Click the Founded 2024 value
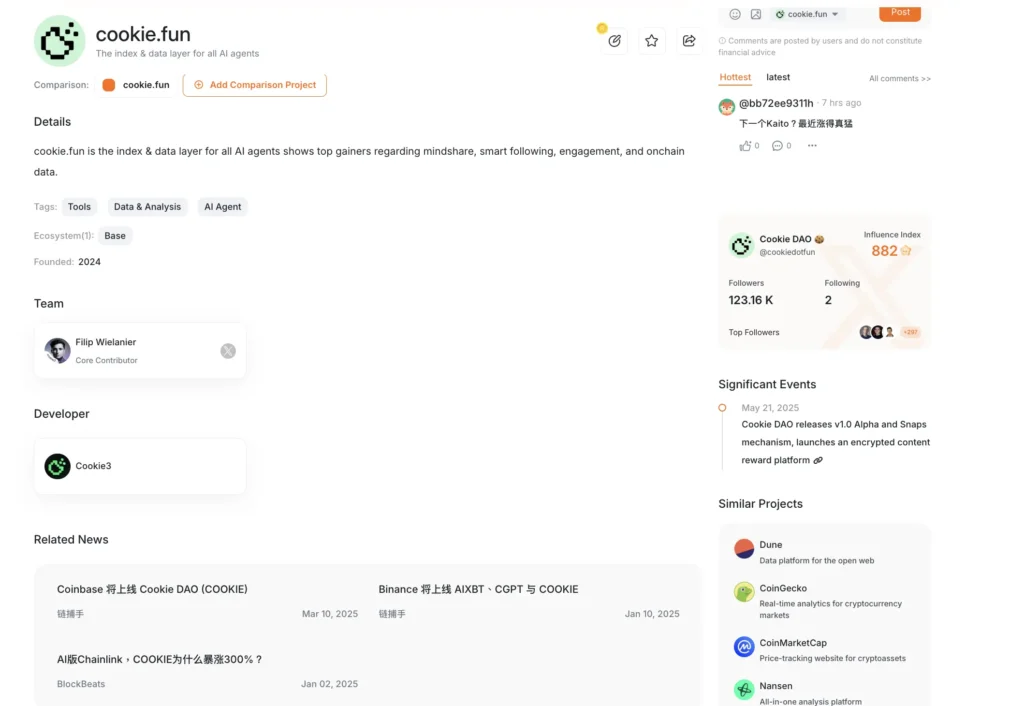Viewport: 1024px width, 706px height. (89, 262)
